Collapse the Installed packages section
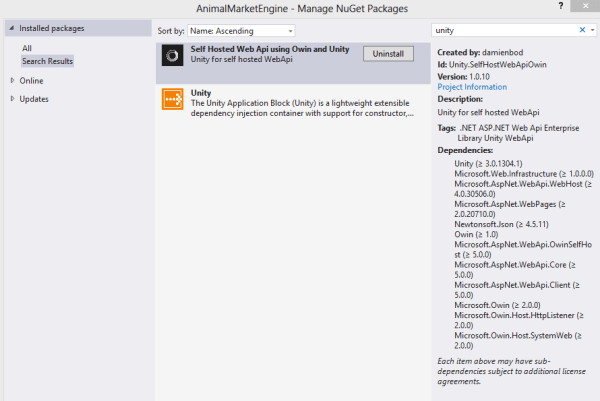The image size is (600, 401). click(x=12, y=30)
